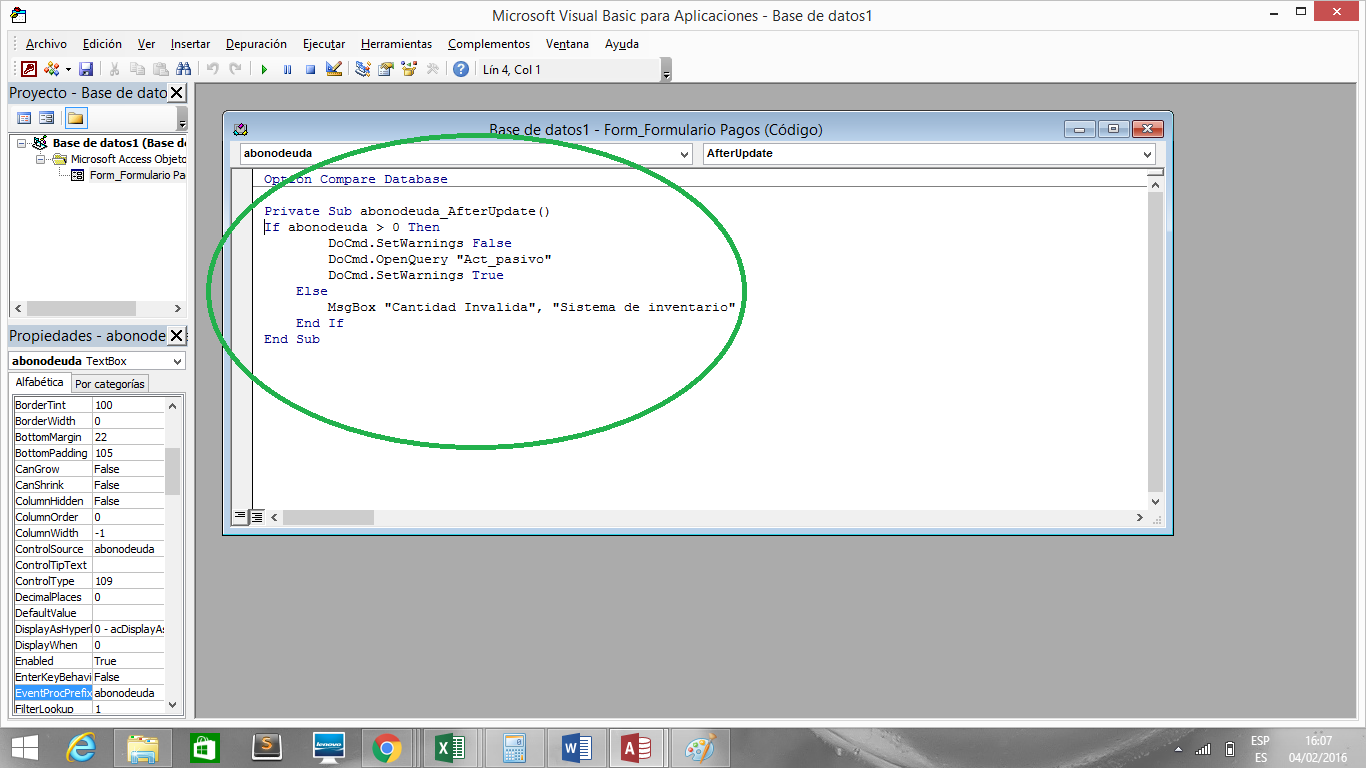Open the AfterUpdate procedure dropdown
Viewport: 1366px width, 768px height.
click(1147, 154)
